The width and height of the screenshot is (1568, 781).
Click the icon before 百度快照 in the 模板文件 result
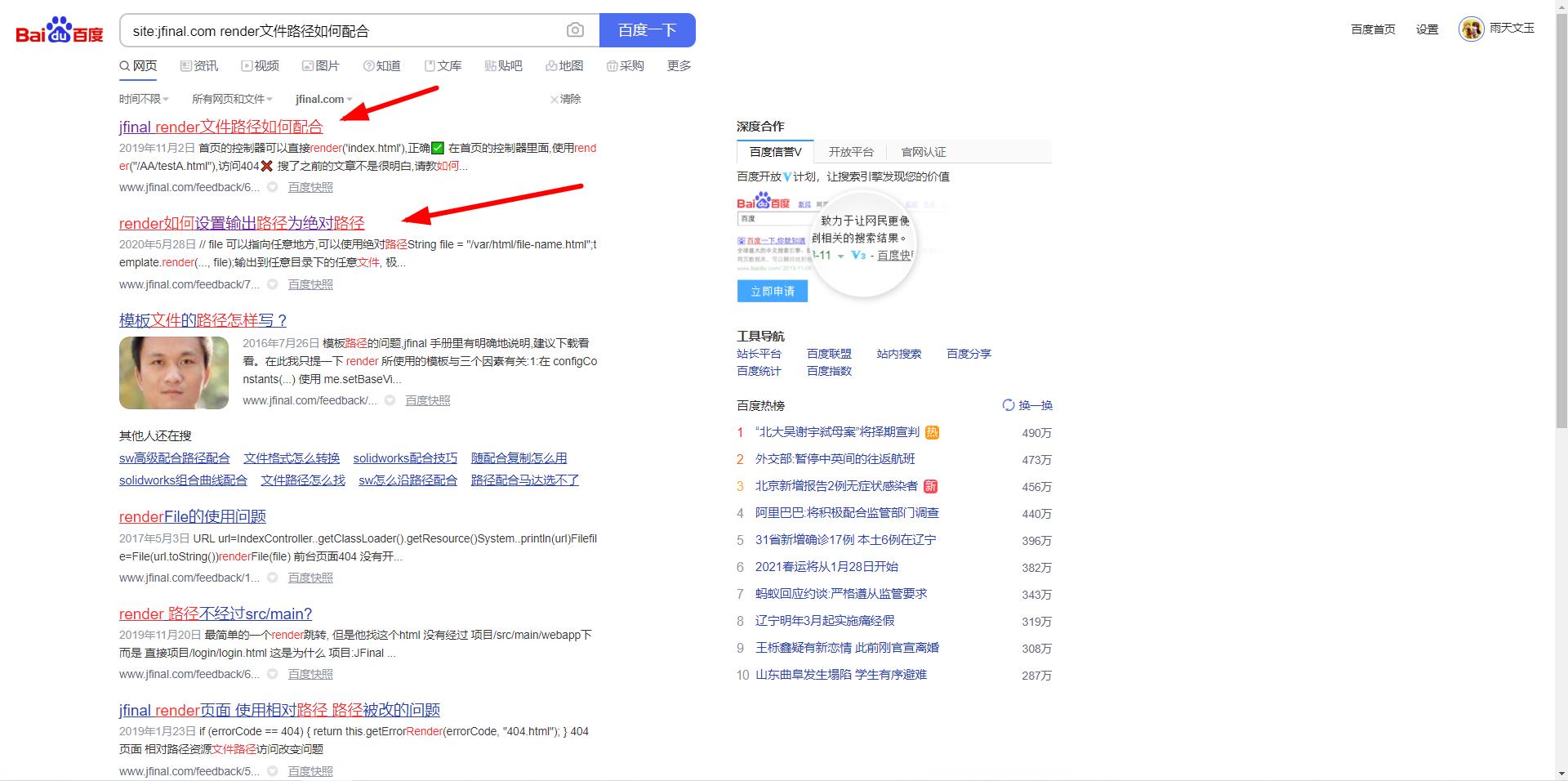pos(390,400)
